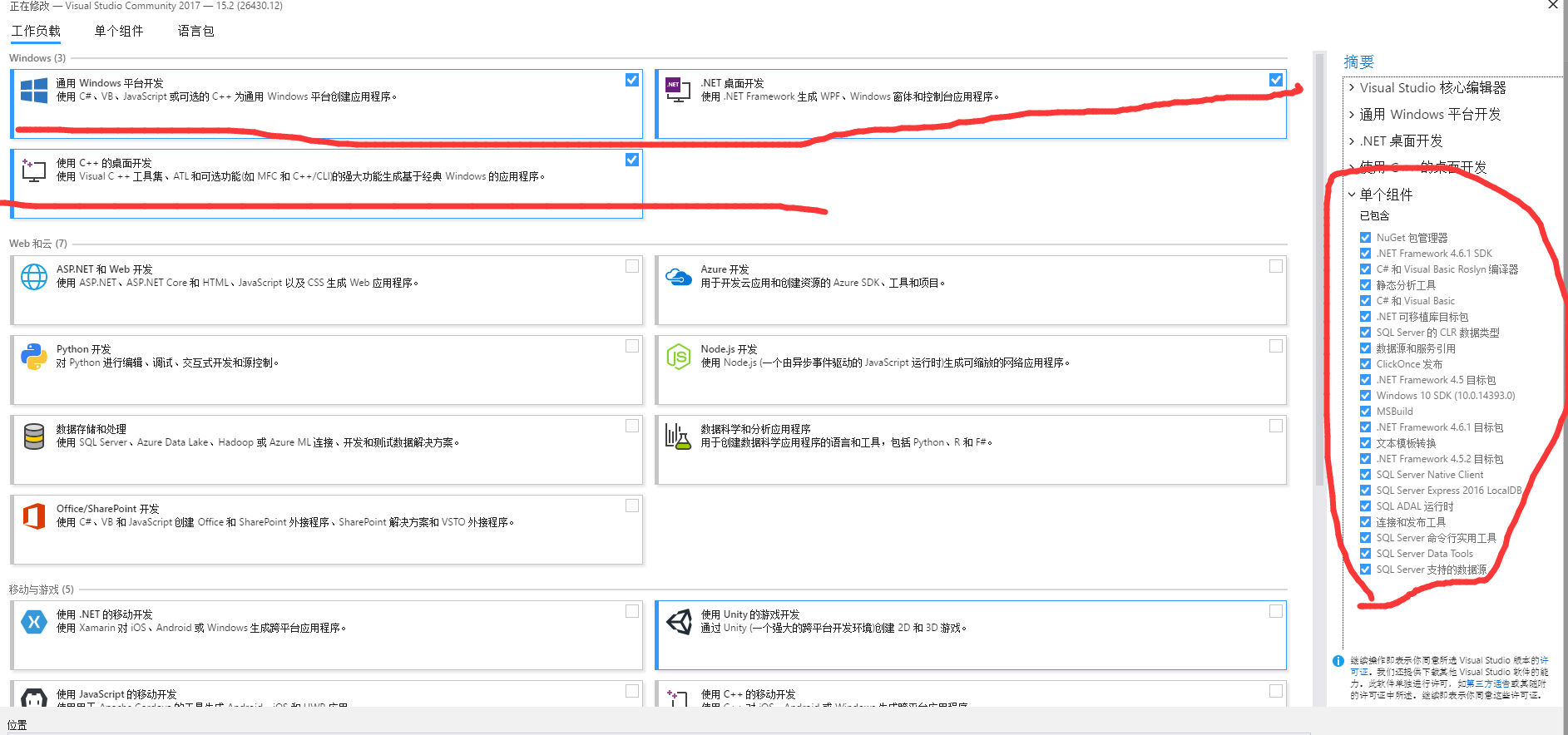This screenshot has height=735, width=1568.
Task: Click the Azure cloud icon
Action: click(679, 276)
